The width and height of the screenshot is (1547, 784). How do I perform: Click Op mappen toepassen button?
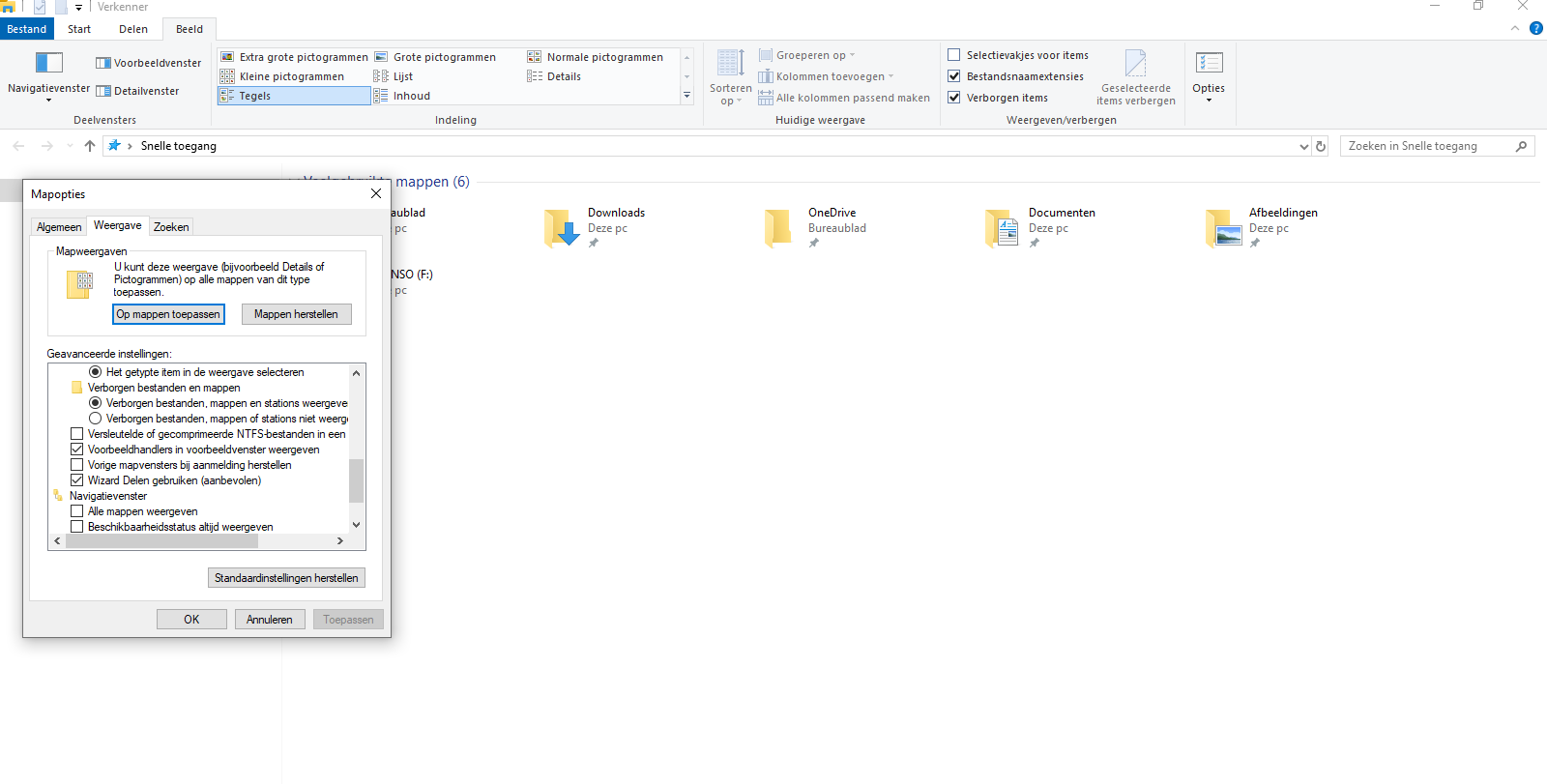click(168, 314)
